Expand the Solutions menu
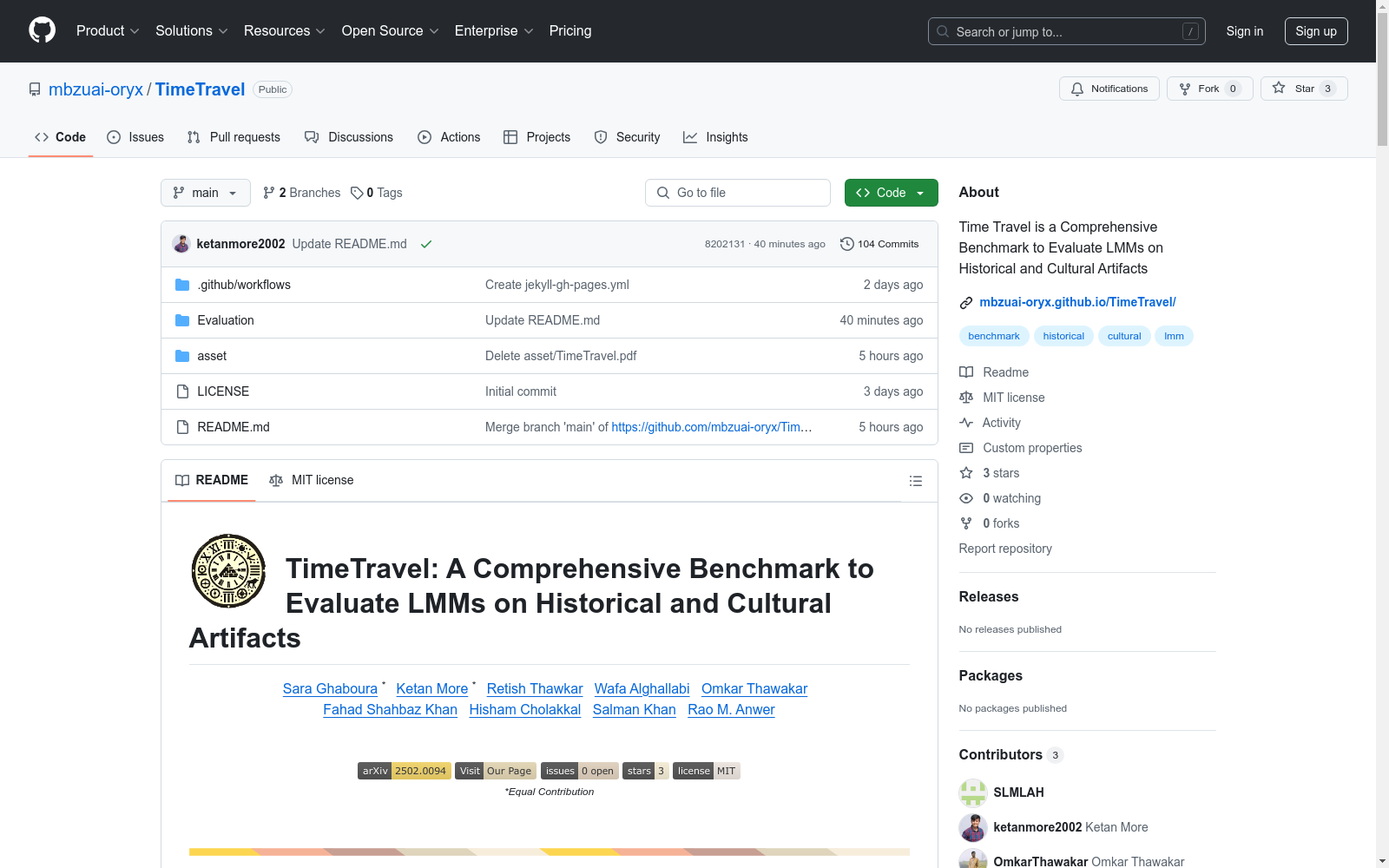Viewport: 1389px width, 868px height. click(192, 31)
